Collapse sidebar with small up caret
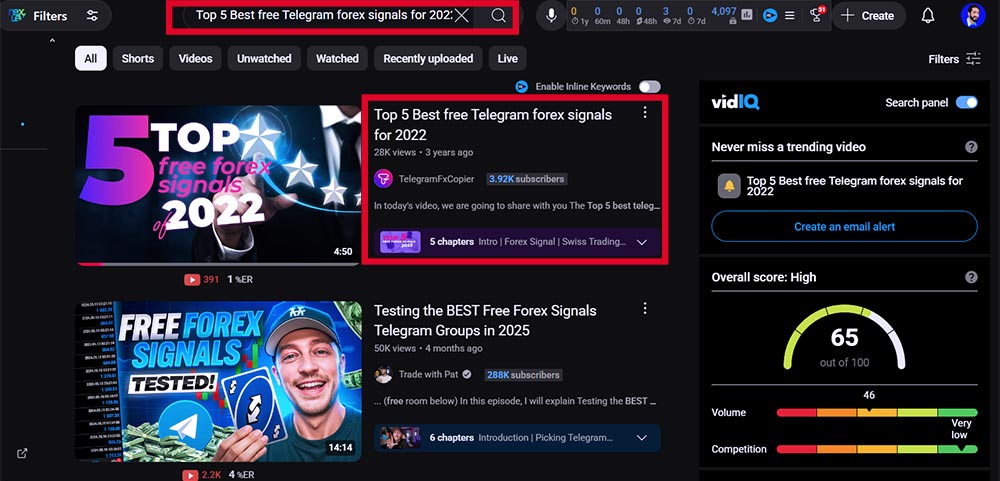Viewport: 1000px width, 481px height. (52, 41)
